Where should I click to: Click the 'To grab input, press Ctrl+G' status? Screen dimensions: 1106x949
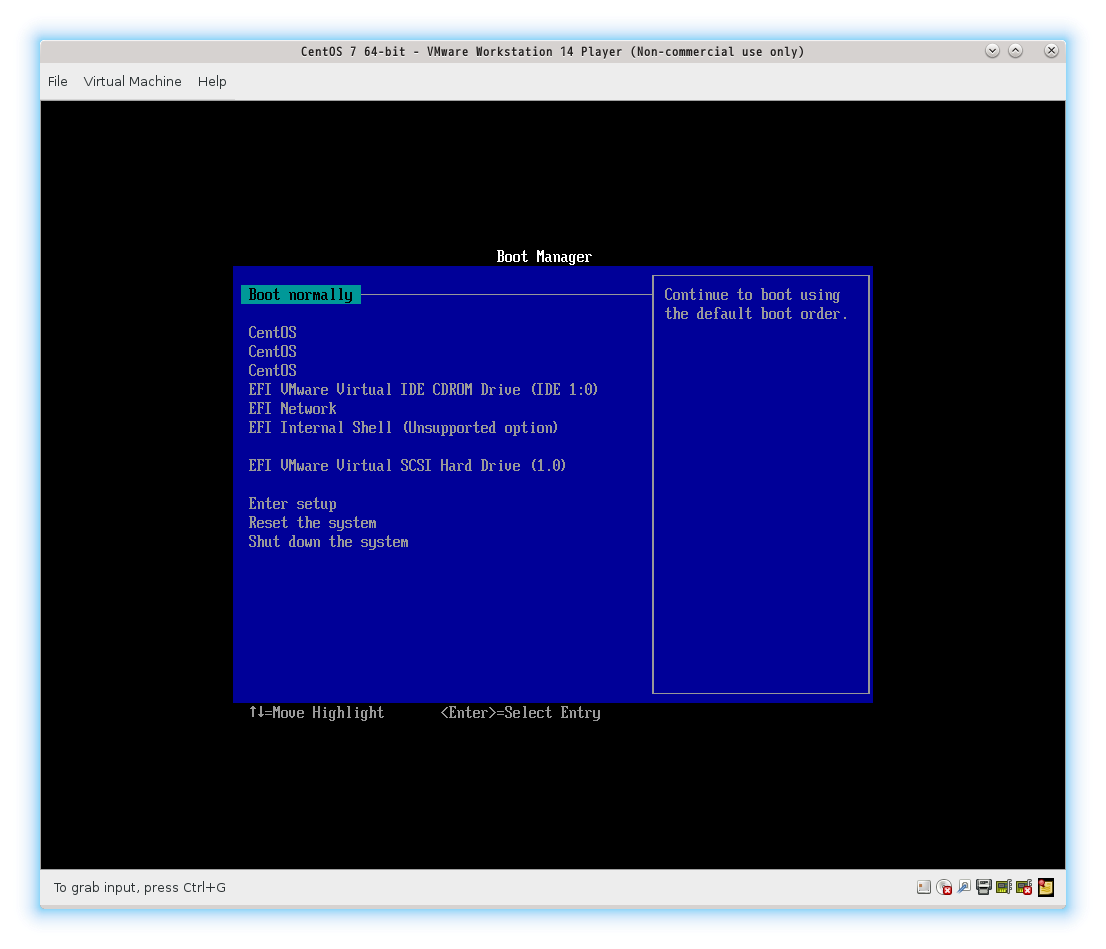[x=140, y=888]
